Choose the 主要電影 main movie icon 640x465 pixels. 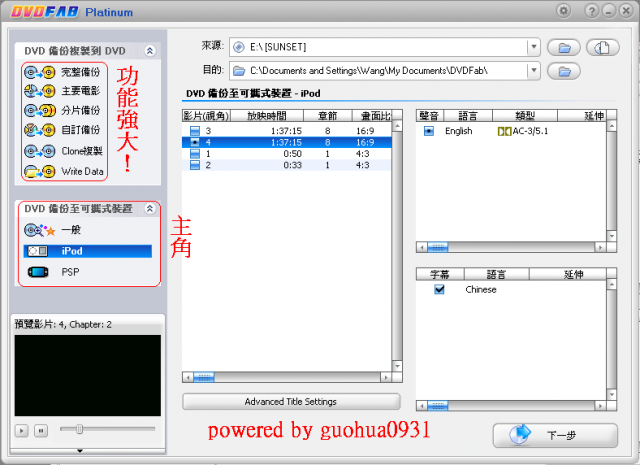(40, 91)
